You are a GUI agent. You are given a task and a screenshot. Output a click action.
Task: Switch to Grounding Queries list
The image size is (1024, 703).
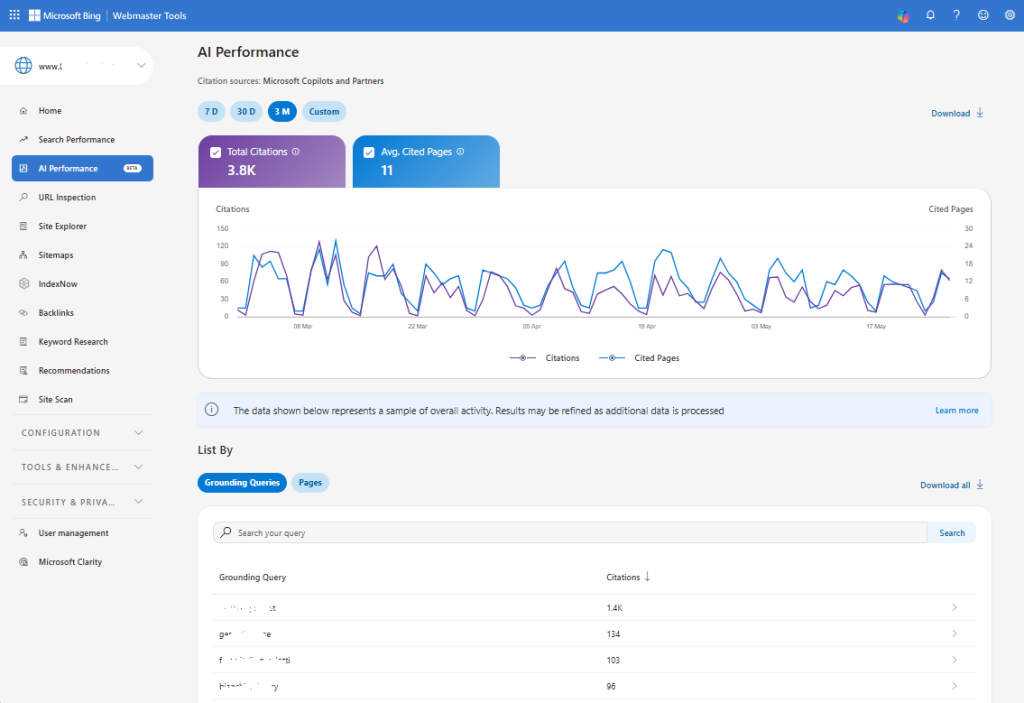pos(242,483)
